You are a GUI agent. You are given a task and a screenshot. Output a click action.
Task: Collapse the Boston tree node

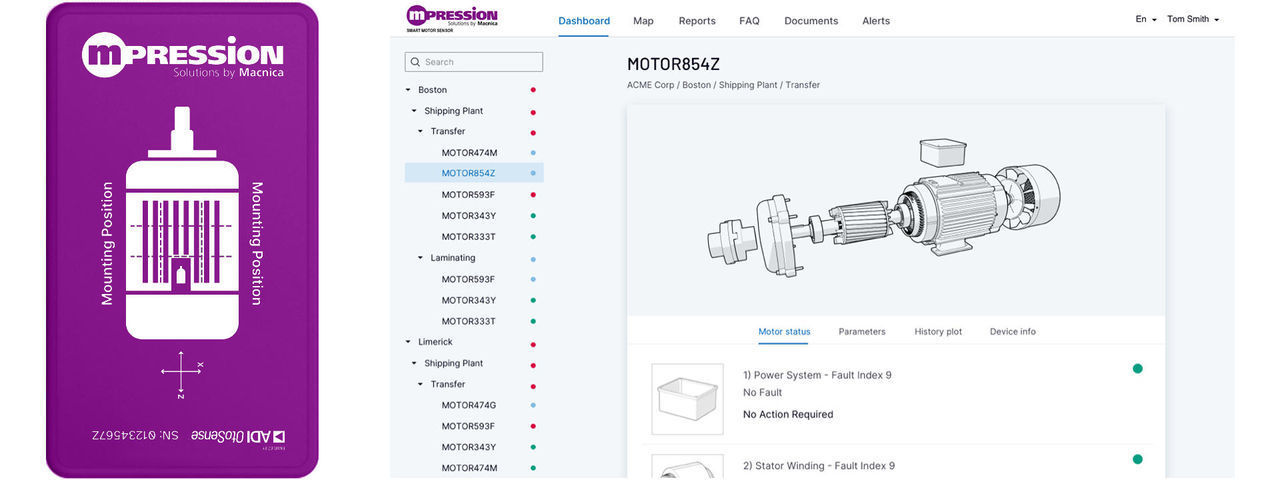click(x=408, y=90)
